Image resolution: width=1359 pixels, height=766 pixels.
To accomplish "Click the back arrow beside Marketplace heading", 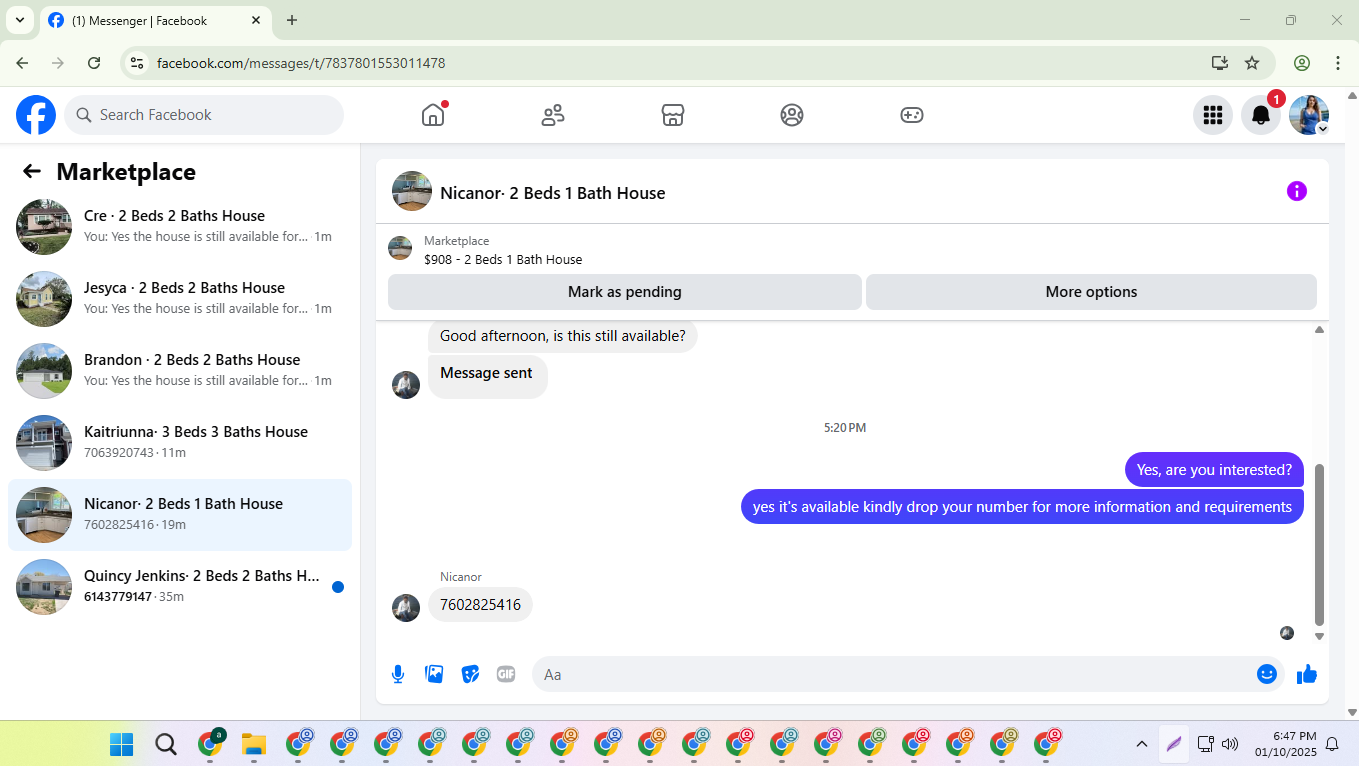I will 32,171.
